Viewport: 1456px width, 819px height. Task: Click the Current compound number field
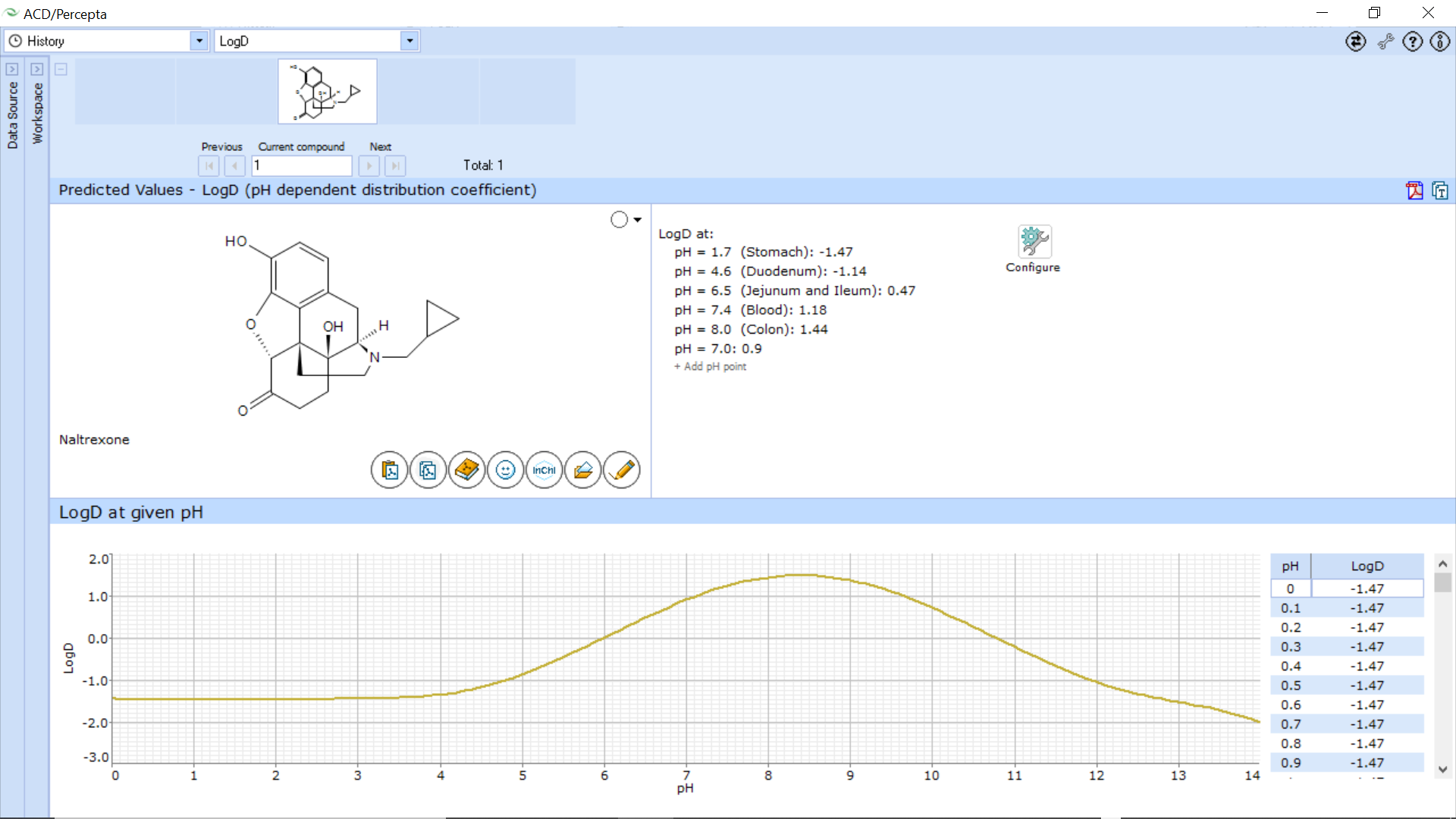[302, 165]
